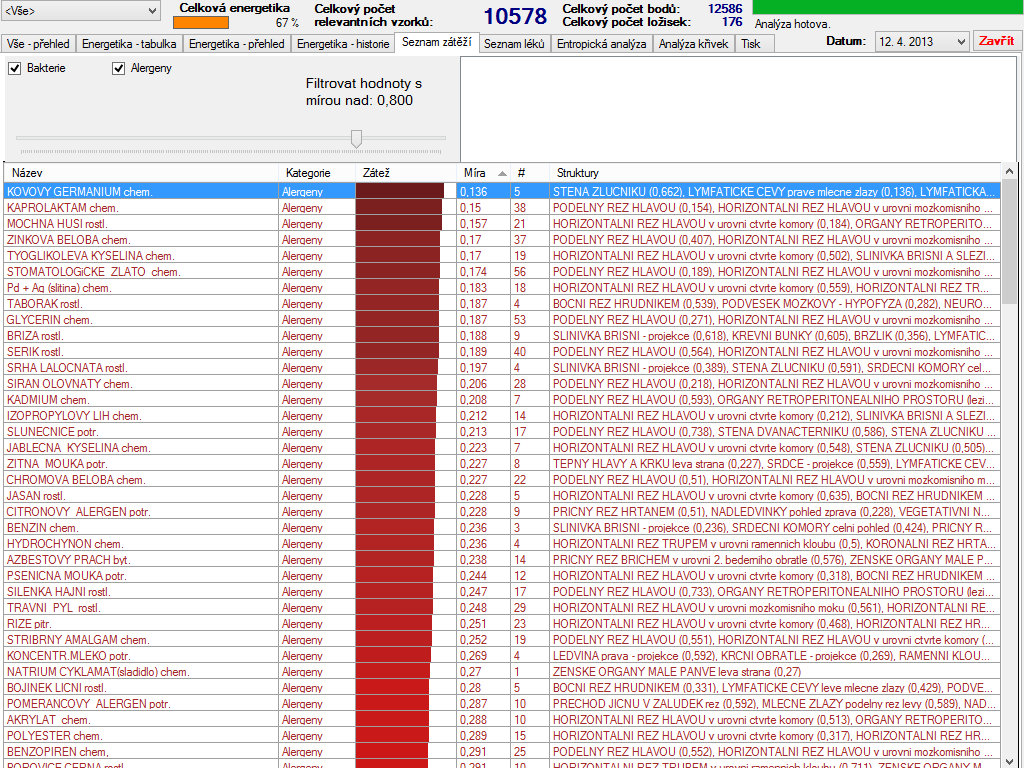The image size is (1024, 768).
Task: Click the filter value slider thumb
Action: point(357,138)
